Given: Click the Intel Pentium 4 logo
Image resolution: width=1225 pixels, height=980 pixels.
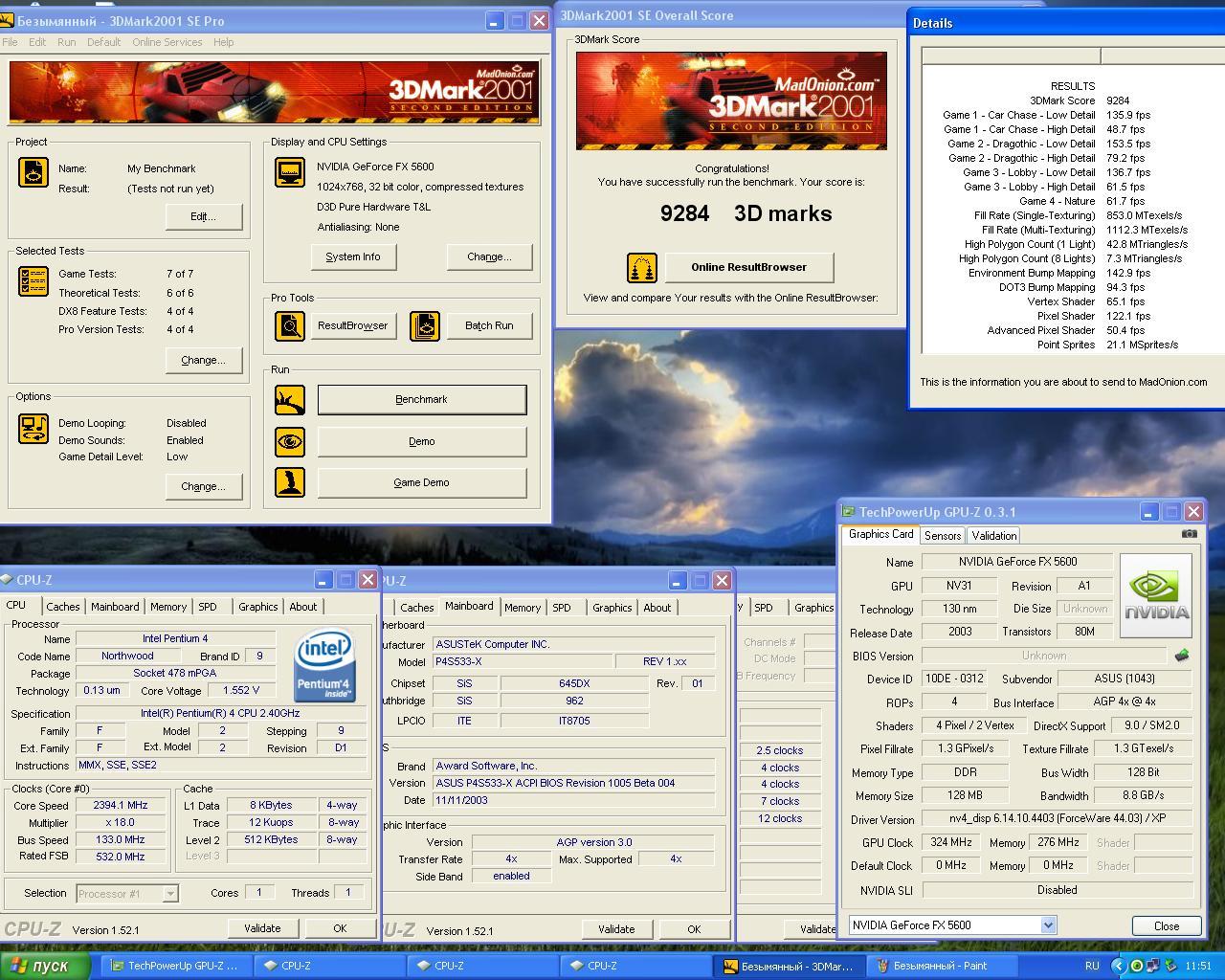Looking at the screenshot, I should pos(325,665).
